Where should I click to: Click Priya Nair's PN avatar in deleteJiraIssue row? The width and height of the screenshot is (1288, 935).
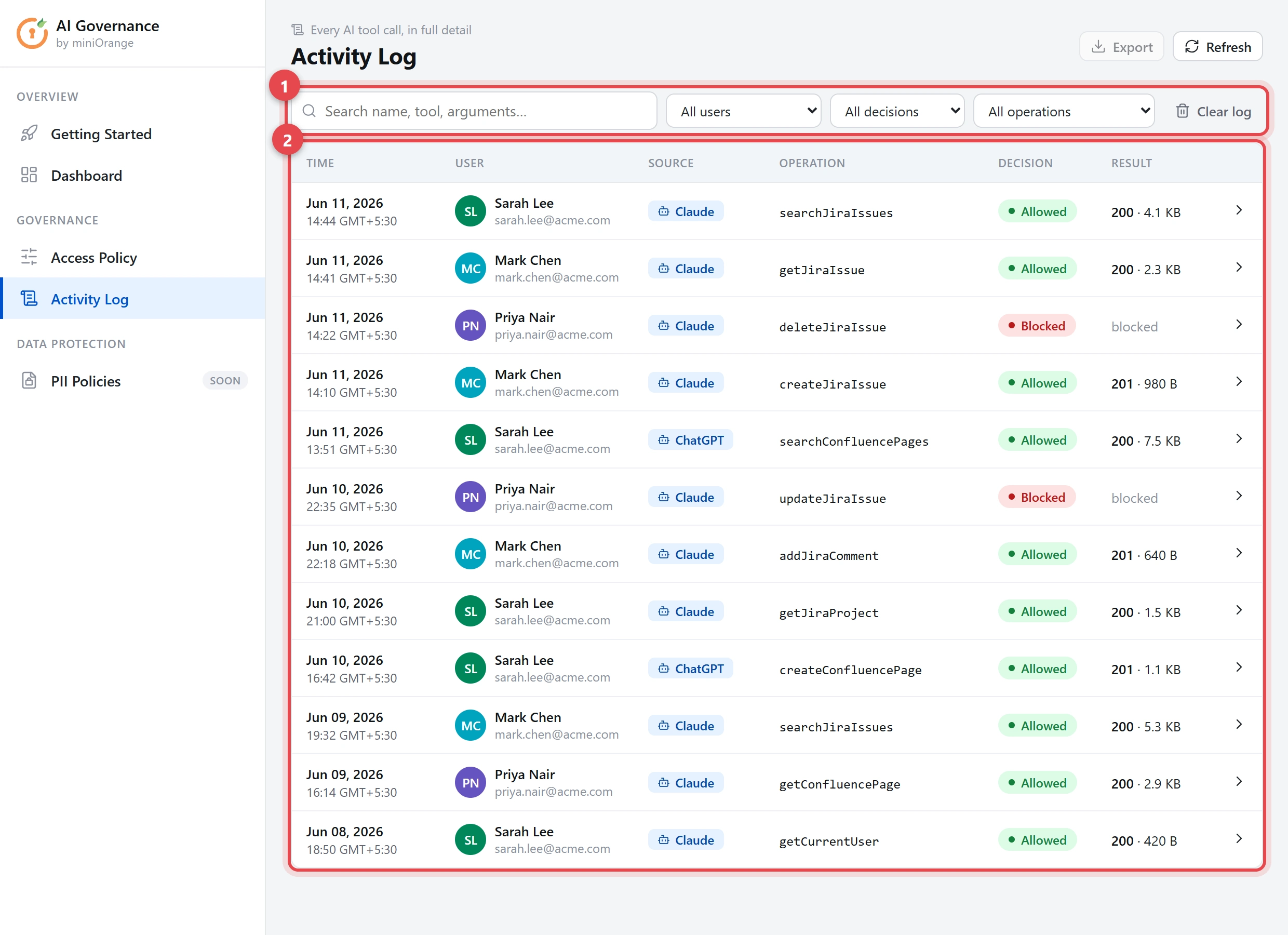point(470,326)
